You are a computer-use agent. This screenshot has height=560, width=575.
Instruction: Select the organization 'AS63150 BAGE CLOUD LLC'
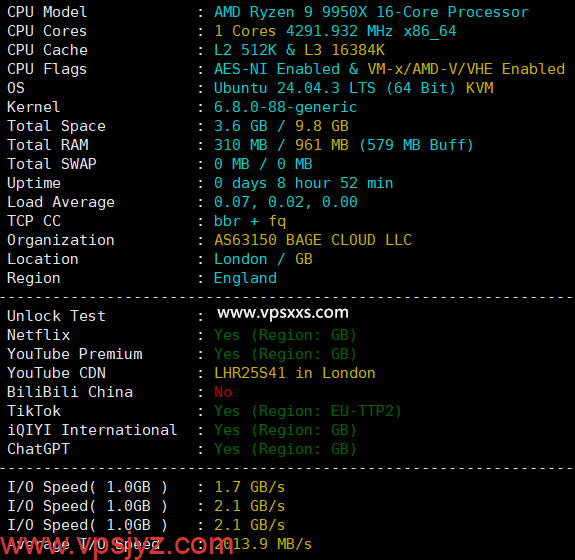(313, 240)
